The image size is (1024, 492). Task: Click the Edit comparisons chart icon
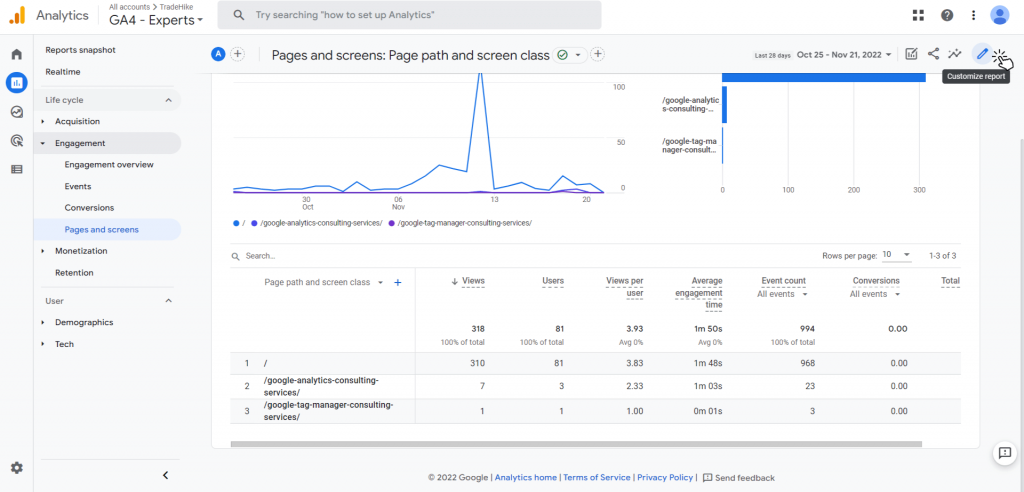pos(912,54)
